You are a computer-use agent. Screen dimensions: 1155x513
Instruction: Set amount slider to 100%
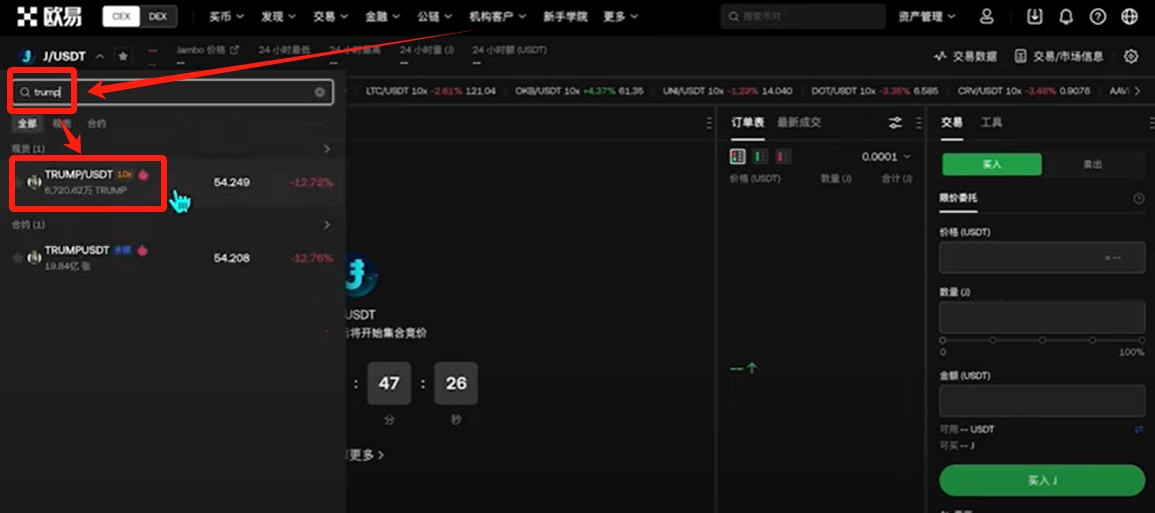click(x=1141, y=341)
